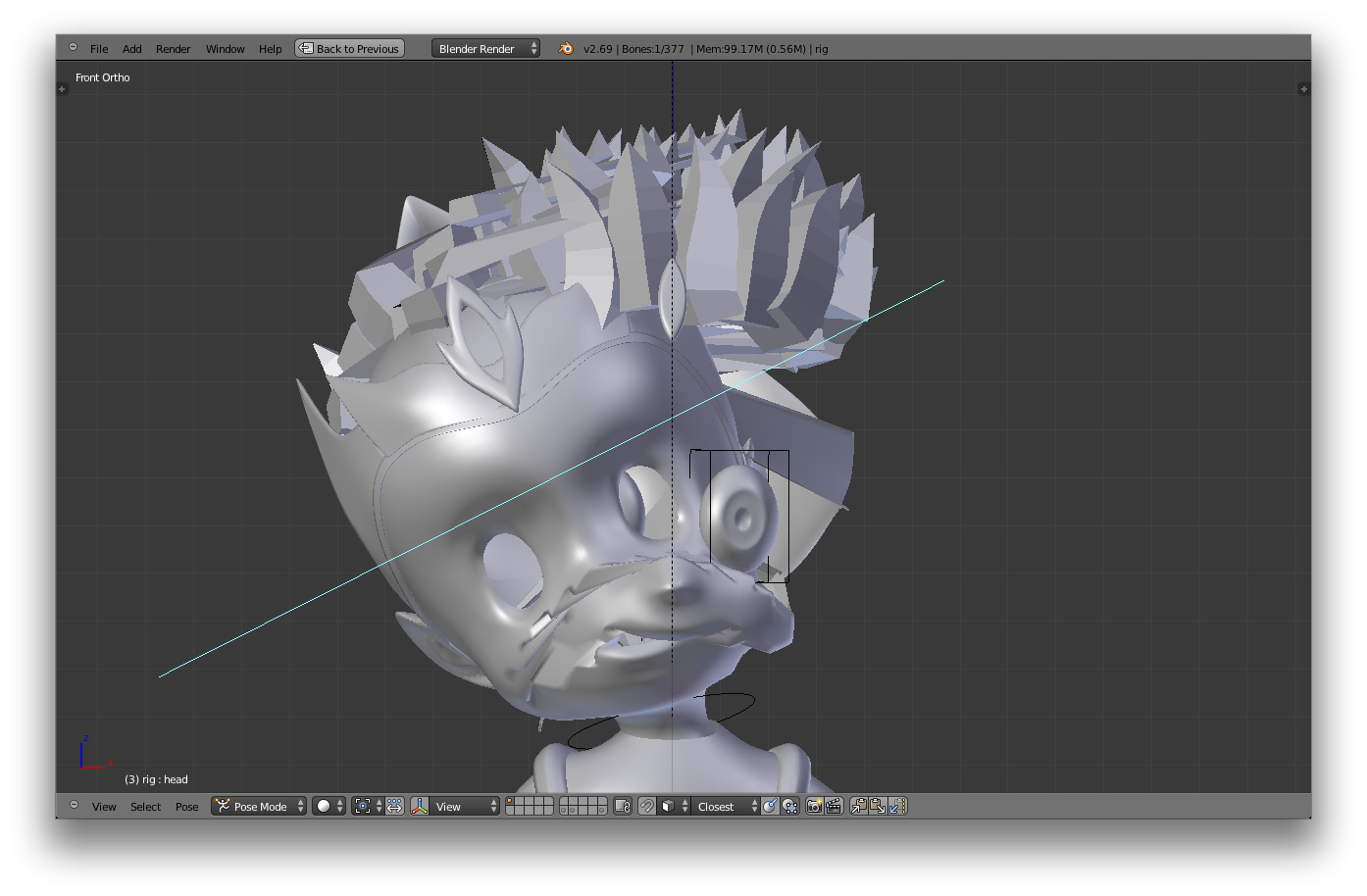Click the 'v2.69 | Bones:1/377' stats text
Image resolution: width=1367 pixels, height=896 pixels.
633,49
